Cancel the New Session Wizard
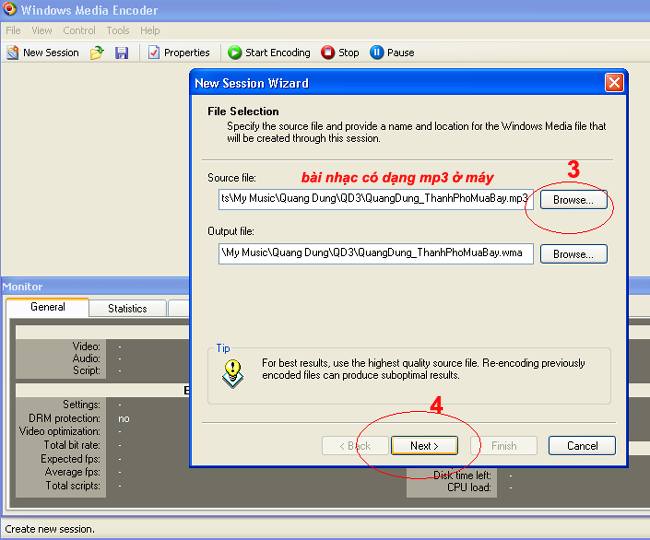Image resolution: width=650 pixels, height=540 pixels. (x=581, y=446)
